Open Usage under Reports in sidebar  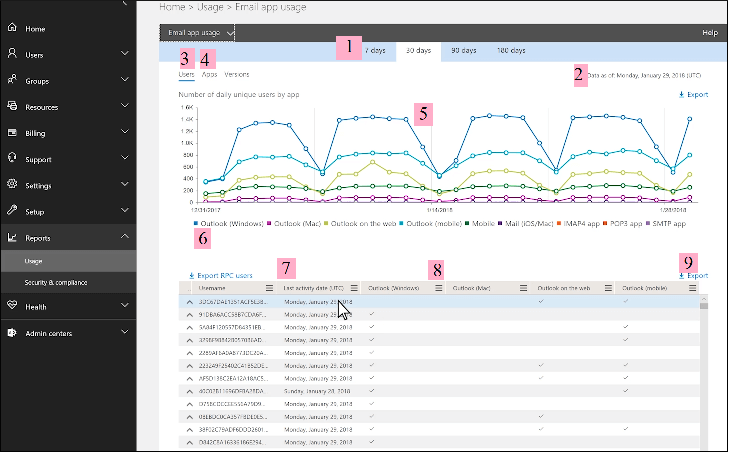pyautogui.click(x=68, y=261)
